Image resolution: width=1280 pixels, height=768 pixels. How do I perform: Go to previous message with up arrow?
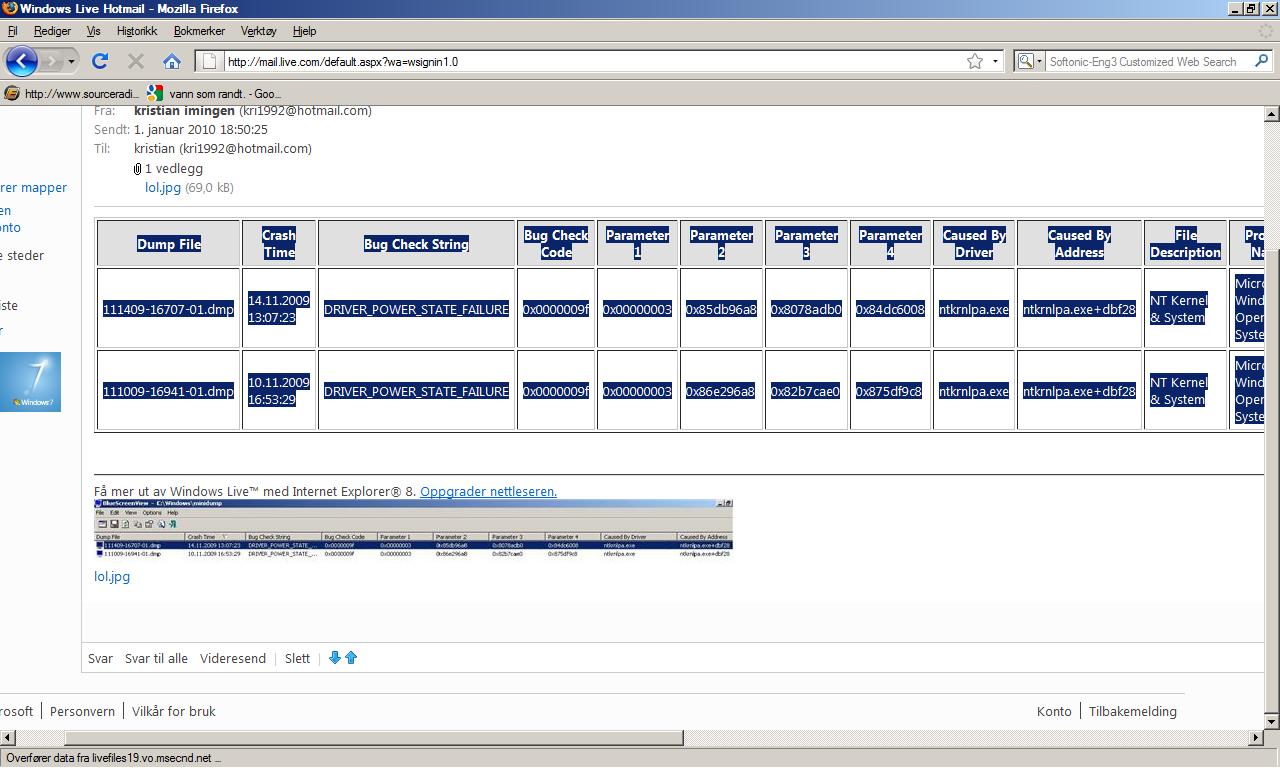(x=351, y=658)
